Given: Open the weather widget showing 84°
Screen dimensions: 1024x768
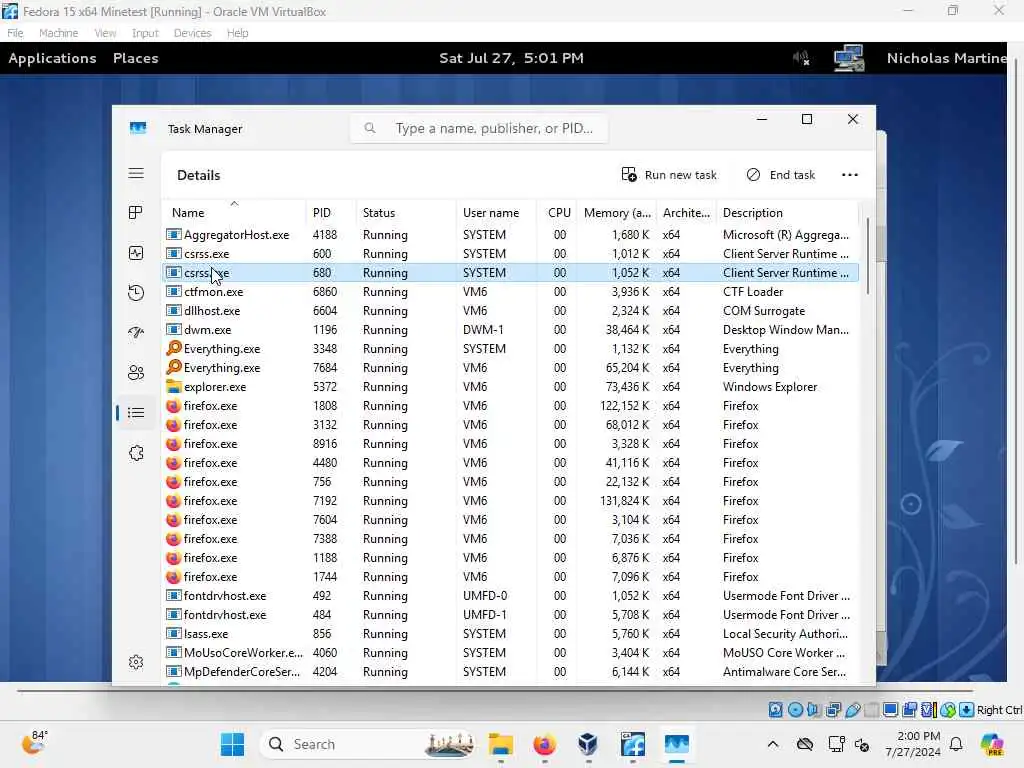Looking at the screenshot, I should pyautogui.click(x=34, y=743).
